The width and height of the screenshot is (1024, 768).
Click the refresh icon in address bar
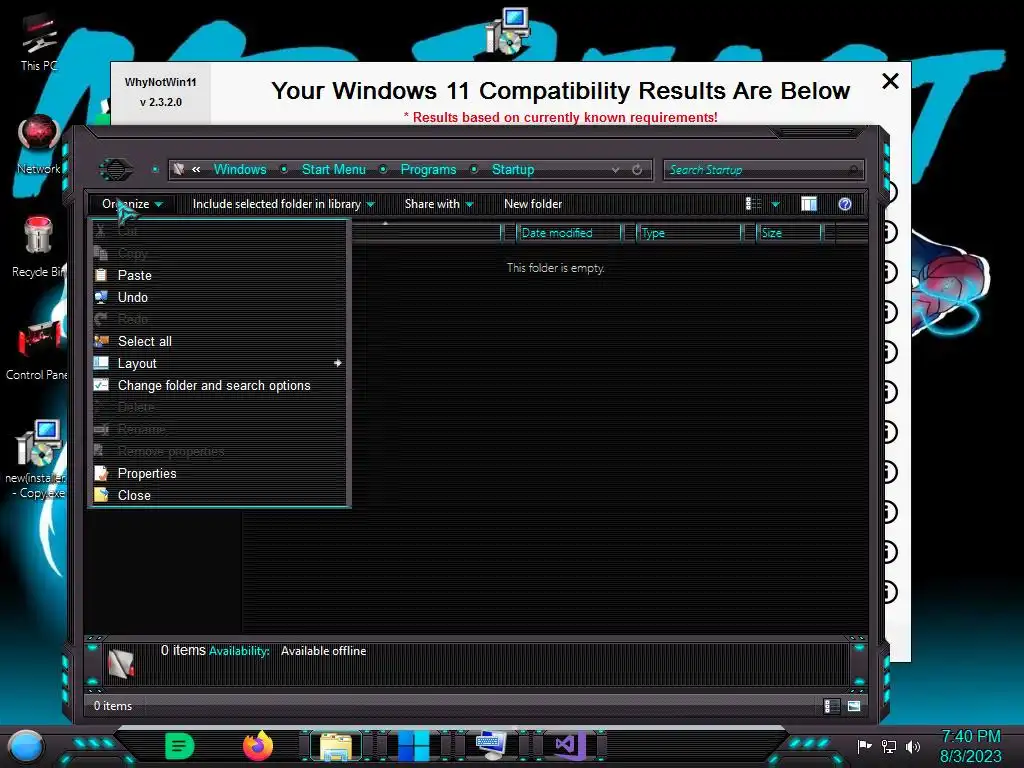(x=637, y=170)
